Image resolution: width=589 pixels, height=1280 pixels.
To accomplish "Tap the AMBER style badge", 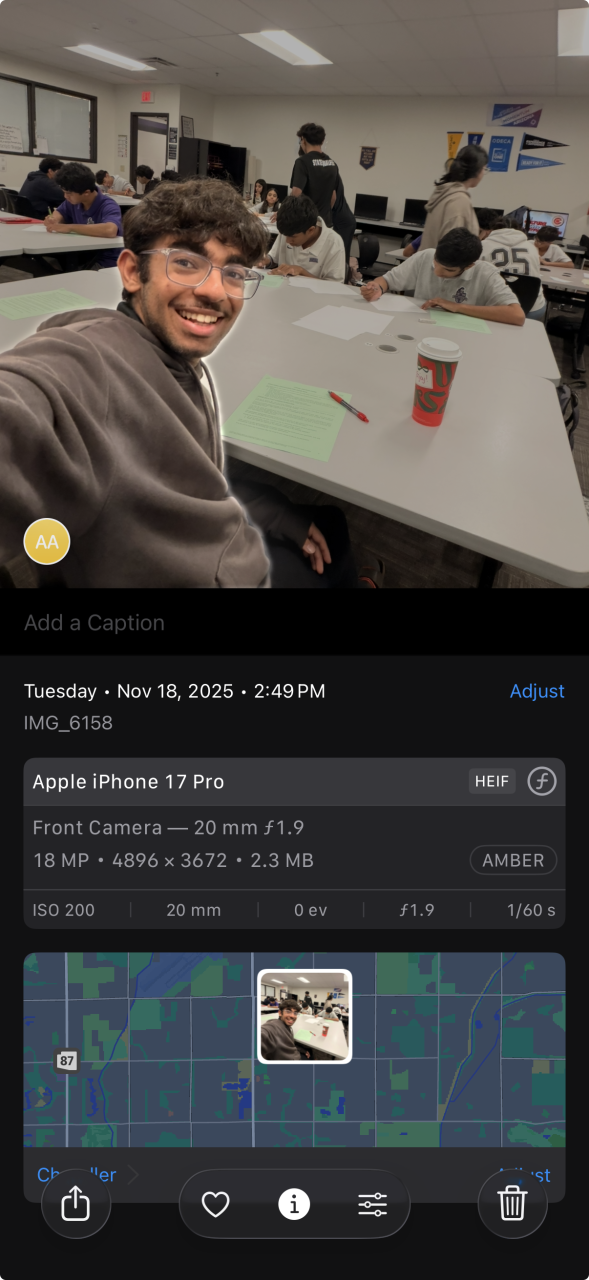I will (513, 860).
